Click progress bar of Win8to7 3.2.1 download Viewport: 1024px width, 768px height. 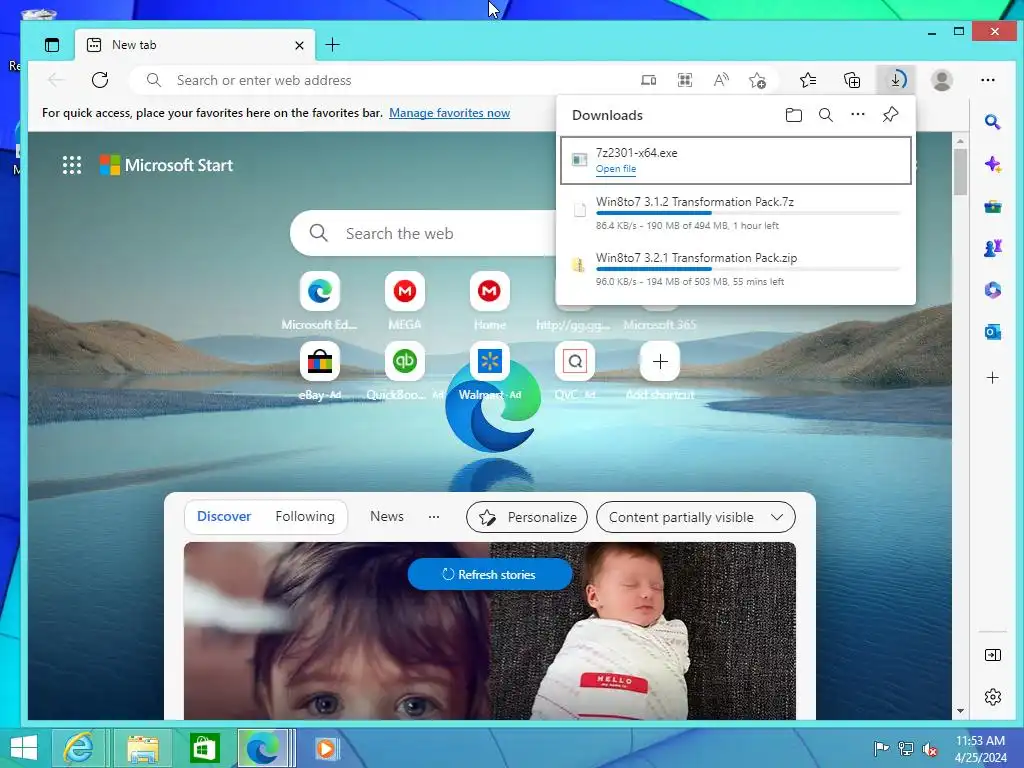748,269
